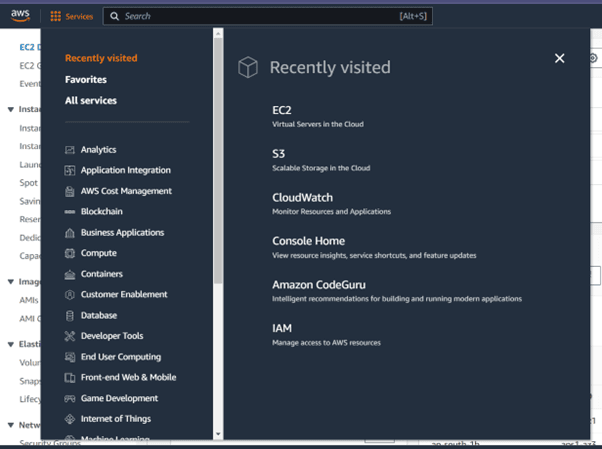The width and height of the screenshot is (602, 449).
Task: Open the AWS Cost Management category
Action: [x=126, y=191]
